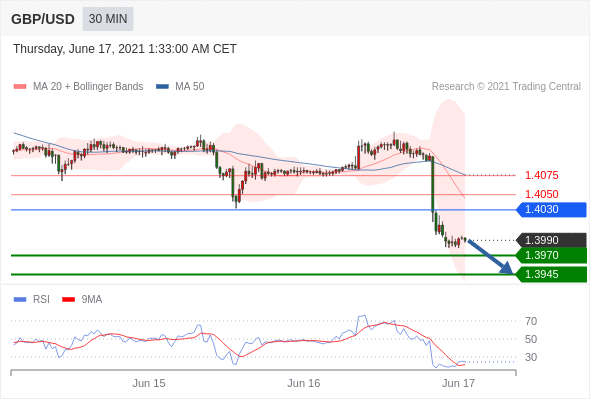This screenshot has height=400, width=590.
Task: Select the 1.4050 resistance level label
Action: coord(541,194)
